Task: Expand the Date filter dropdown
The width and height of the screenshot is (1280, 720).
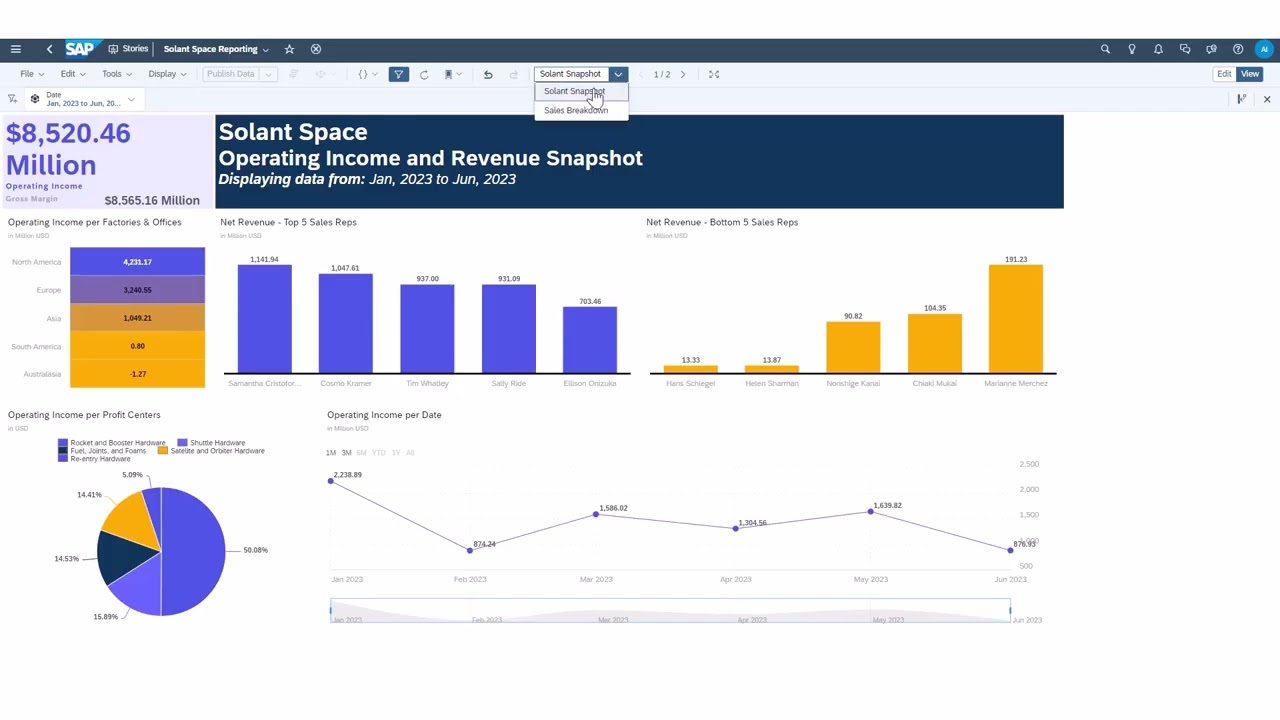Action: click(x=131, y=99)
